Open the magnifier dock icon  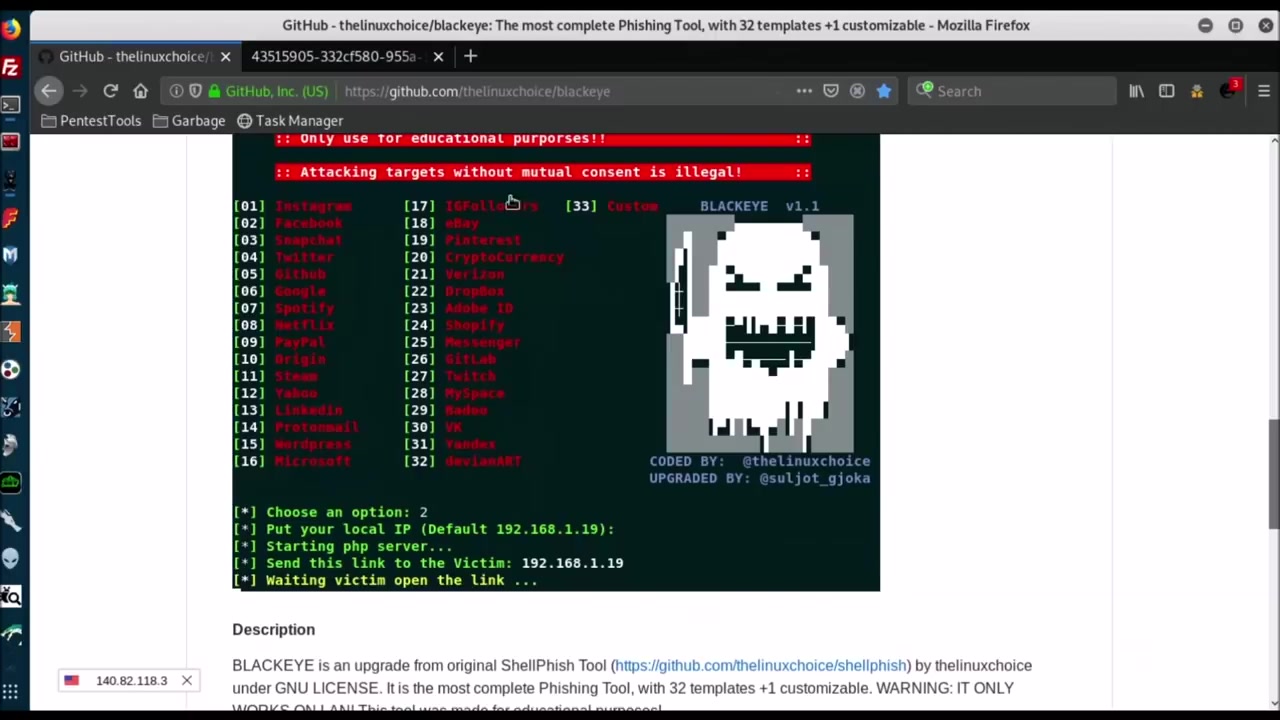click(10, 597)
